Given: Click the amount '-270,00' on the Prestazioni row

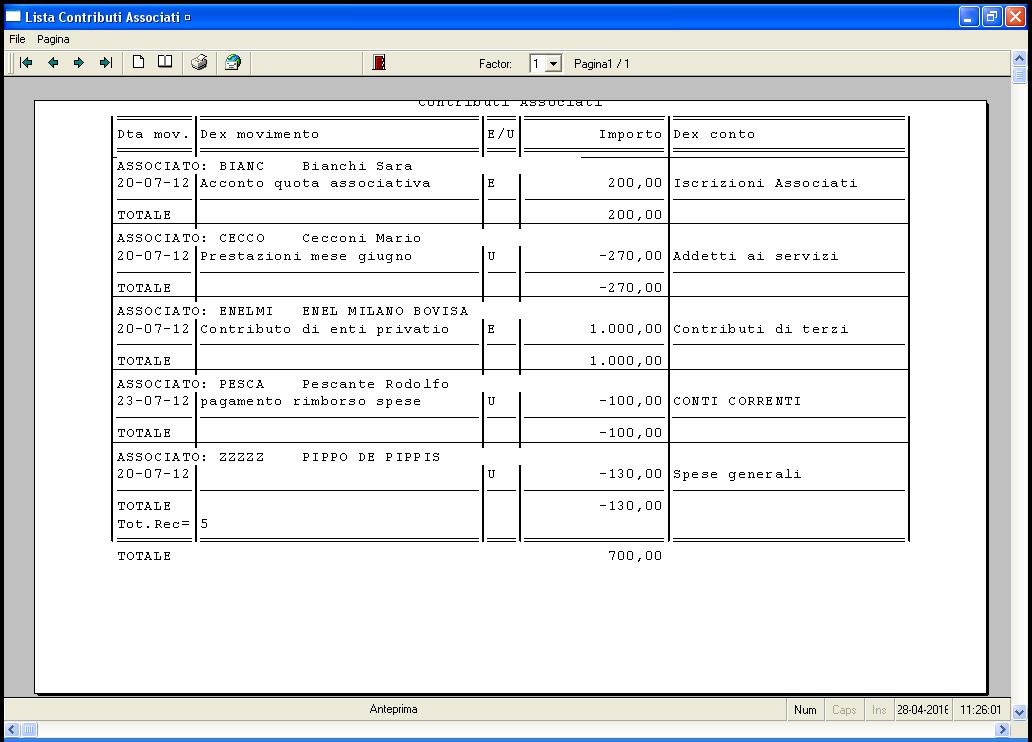Looking at the screenshot, I should coord(631,256).
